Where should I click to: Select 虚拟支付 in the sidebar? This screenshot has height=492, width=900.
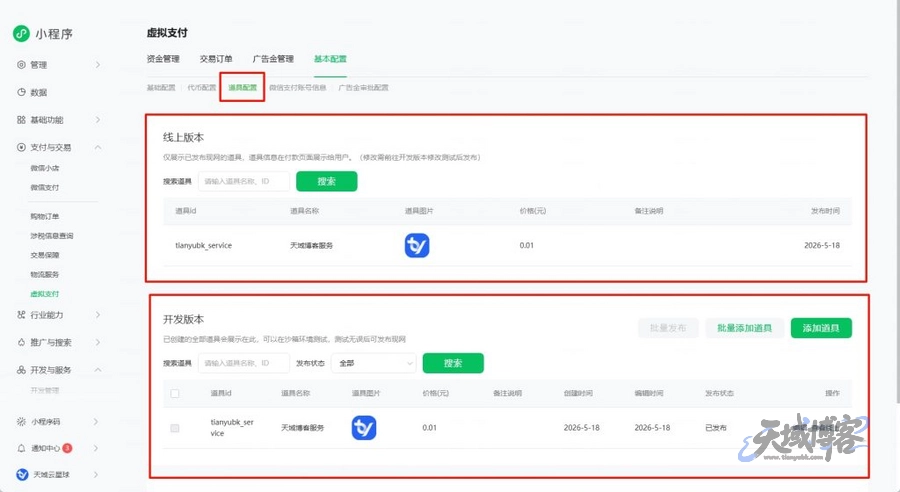pos(45,293)
